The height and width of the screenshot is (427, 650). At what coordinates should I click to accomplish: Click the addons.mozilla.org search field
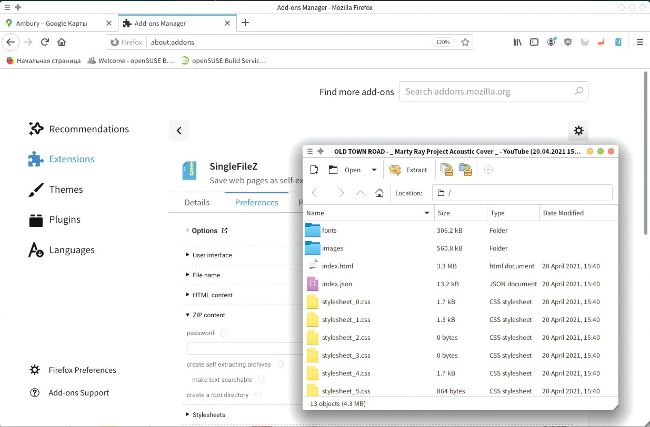tap(494, 92)
